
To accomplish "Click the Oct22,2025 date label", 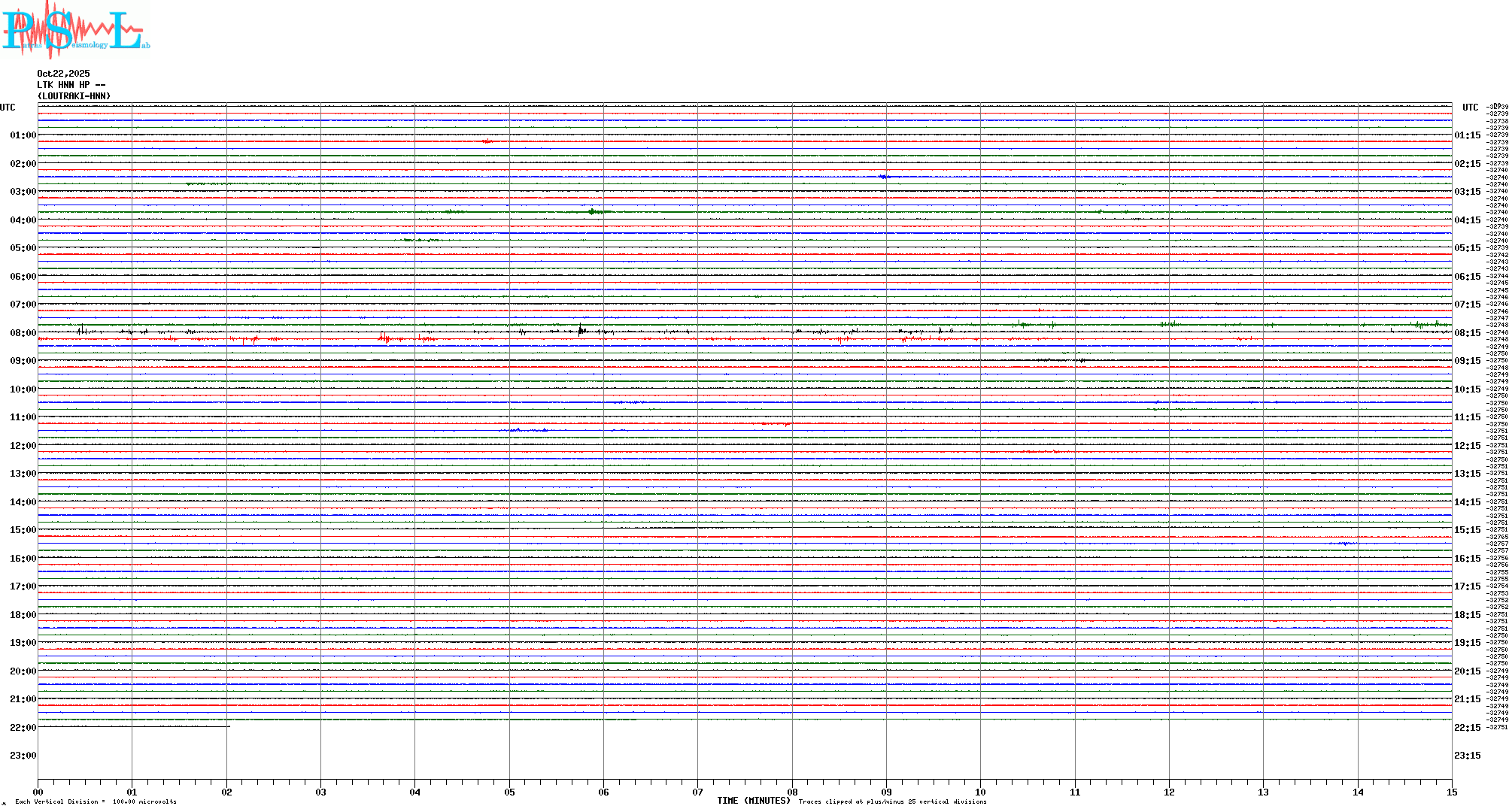I will (x=63, y=74).
